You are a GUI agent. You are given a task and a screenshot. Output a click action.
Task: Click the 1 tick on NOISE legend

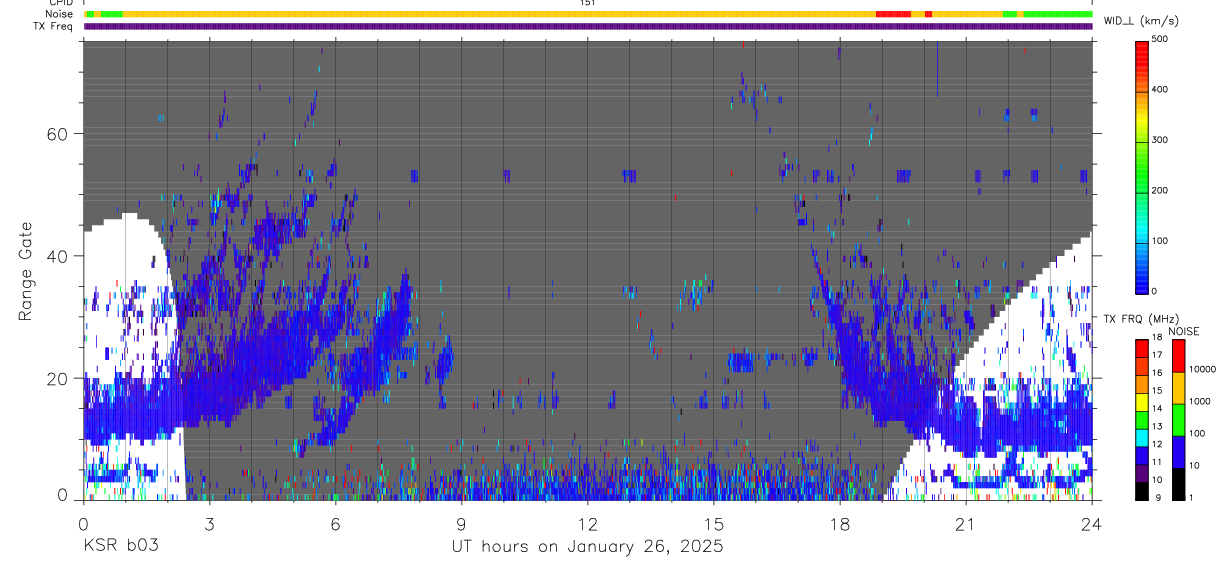click(x=1193, y=497)
